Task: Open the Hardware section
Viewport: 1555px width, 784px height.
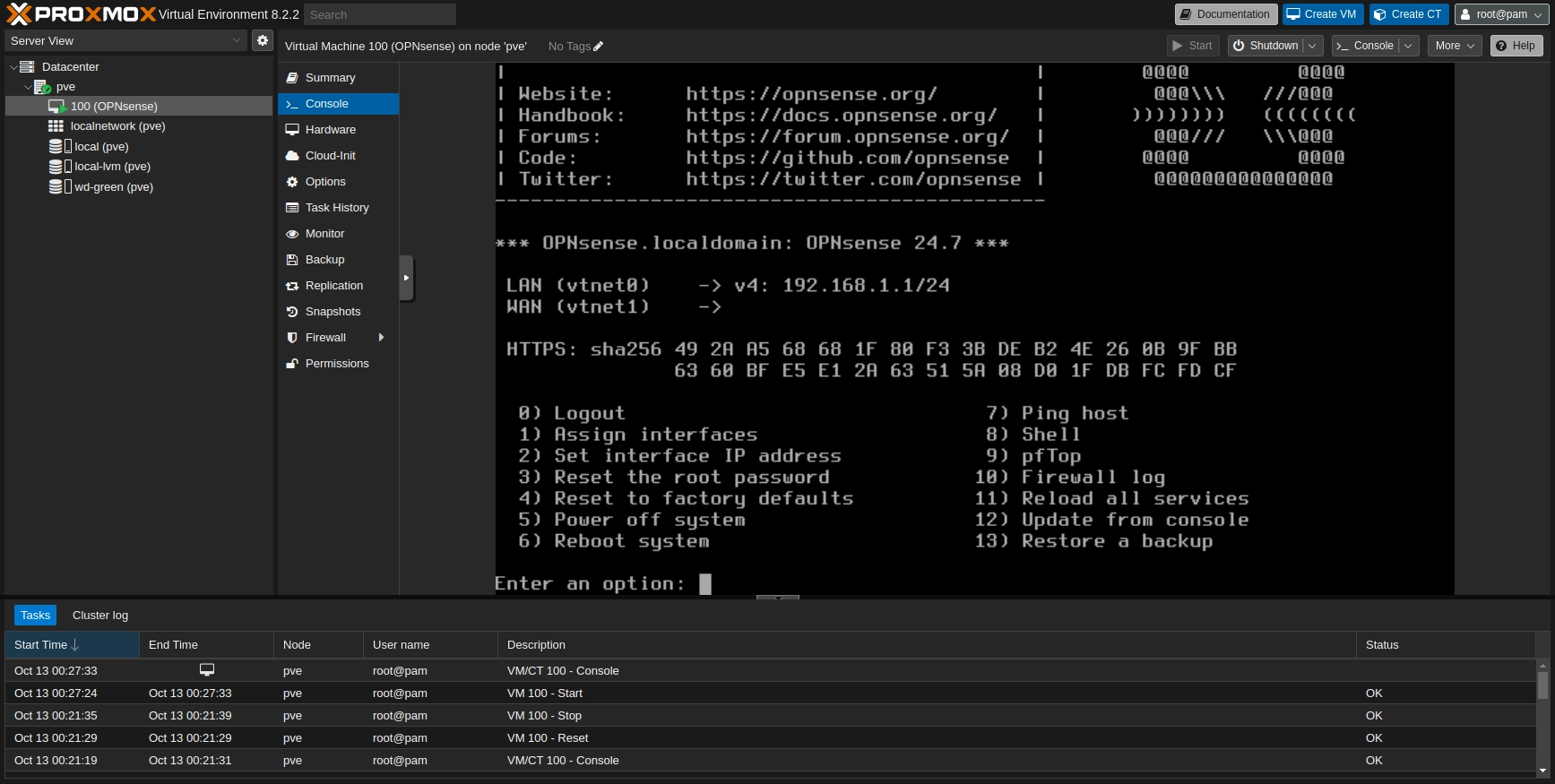Action: pyautogui.click(x=338, y=130)
